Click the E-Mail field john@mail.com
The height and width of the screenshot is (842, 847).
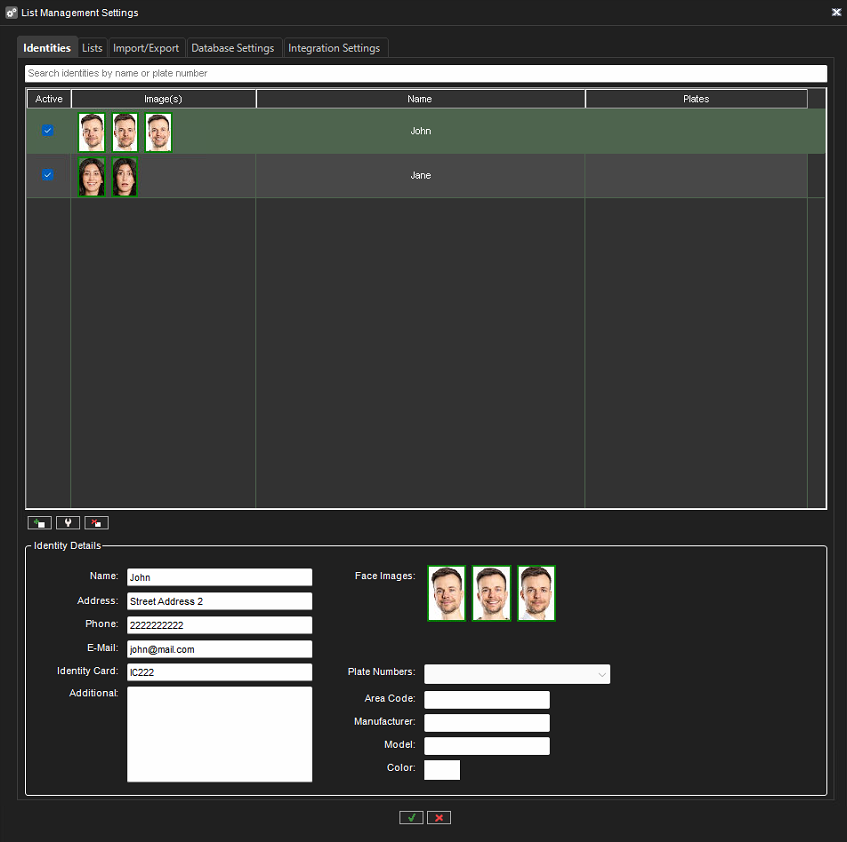tap(219, 649)
